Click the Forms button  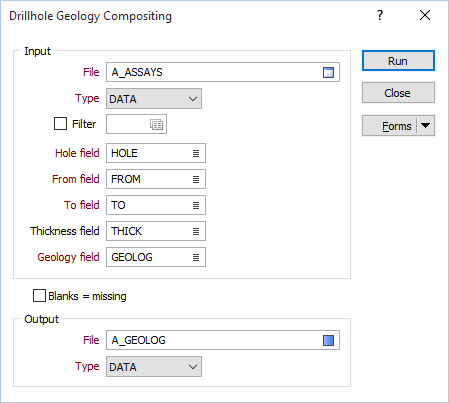point(390,126)
